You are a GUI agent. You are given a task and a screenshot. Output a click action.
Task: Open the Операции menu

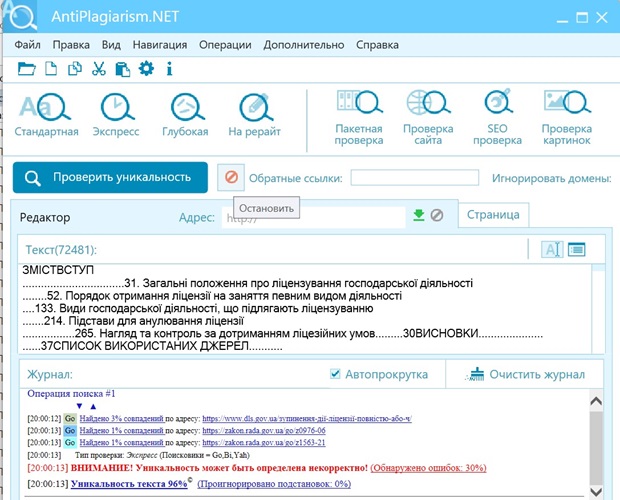tap(225, 45)
